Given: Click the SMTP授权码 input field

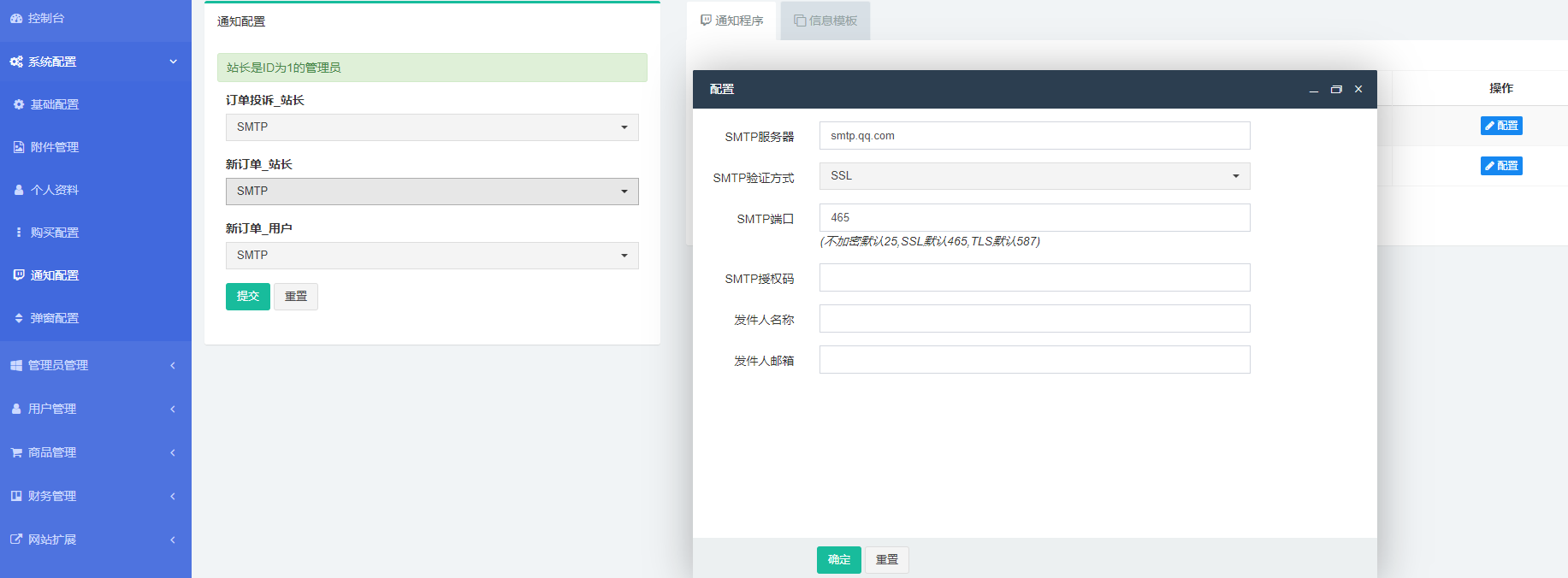Looking at the screenshot, I should 1035,278.
